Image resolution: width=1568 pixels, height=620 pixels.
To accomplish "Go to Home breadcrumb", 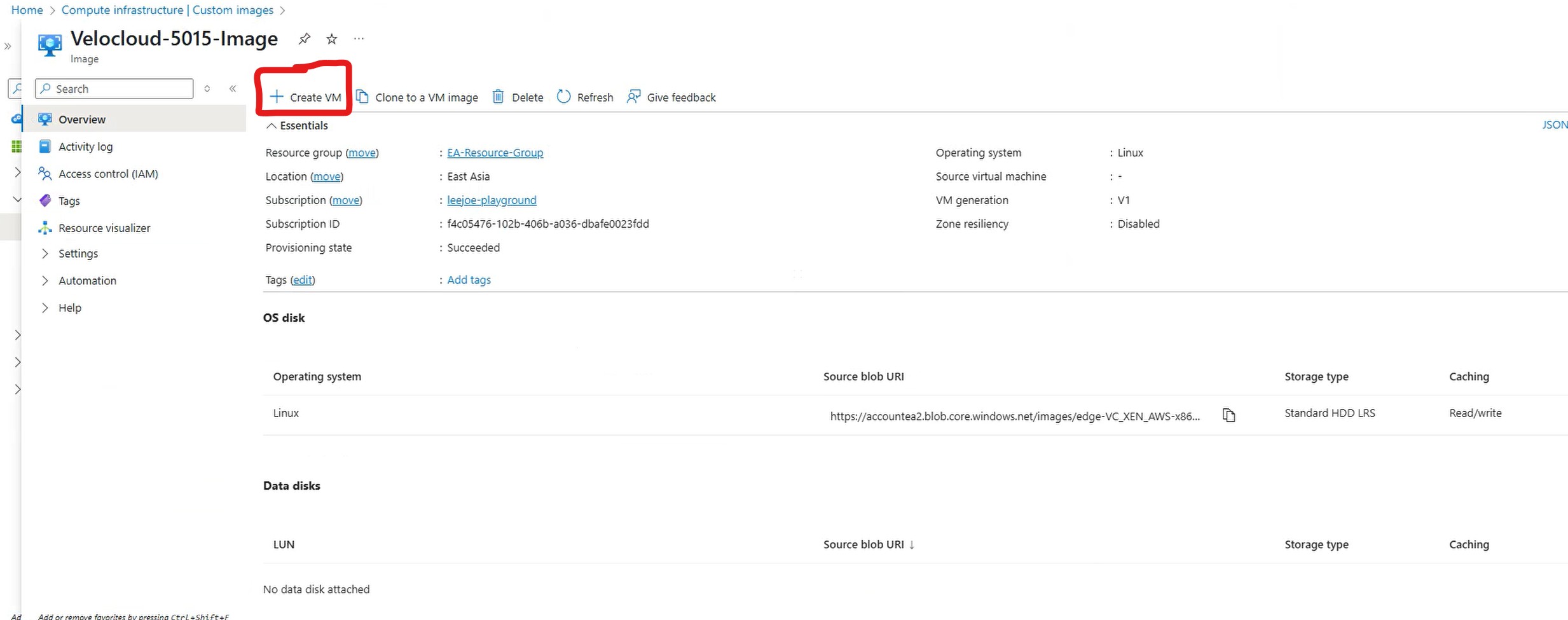I will tap(27, 10).
